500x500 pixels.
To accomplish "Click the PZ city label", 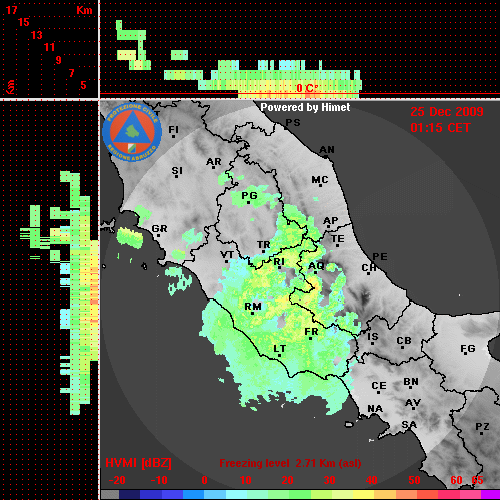I will point(482,426).
